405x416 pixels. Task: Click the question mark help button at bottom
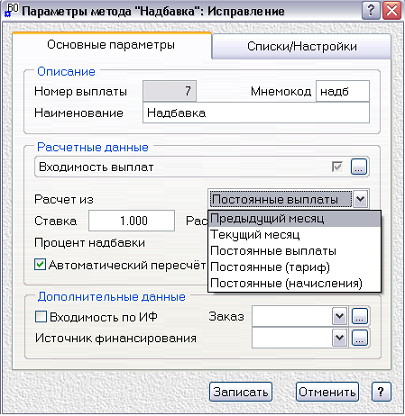(381, 392)
